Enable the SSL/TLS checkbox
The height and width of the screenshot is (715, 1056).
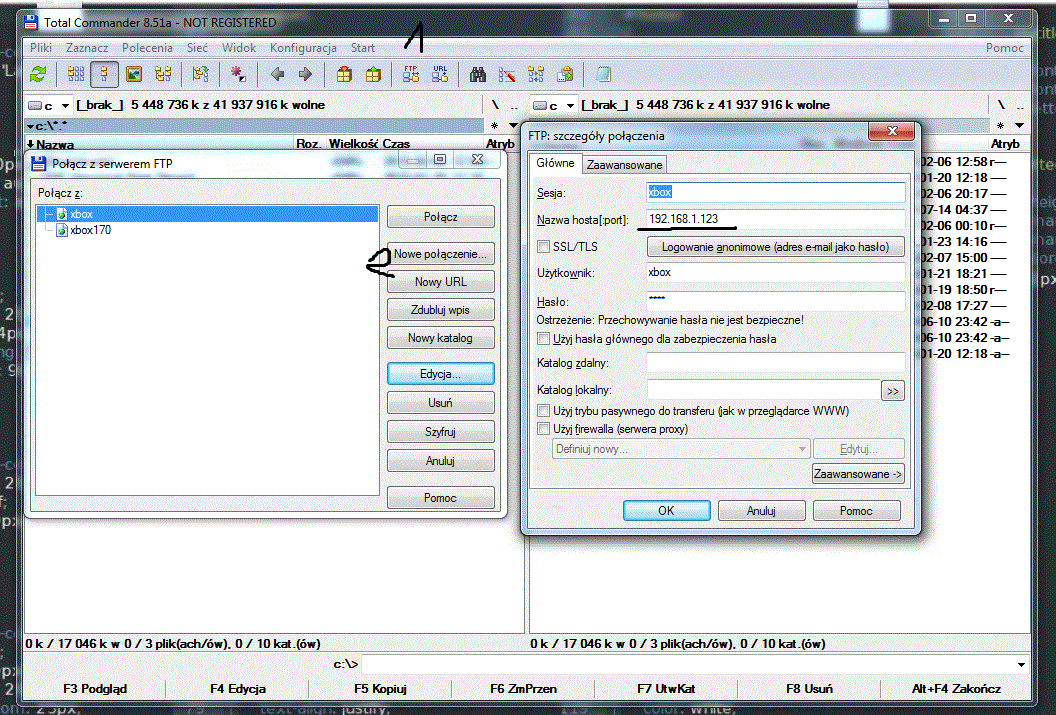coord(543,246)
